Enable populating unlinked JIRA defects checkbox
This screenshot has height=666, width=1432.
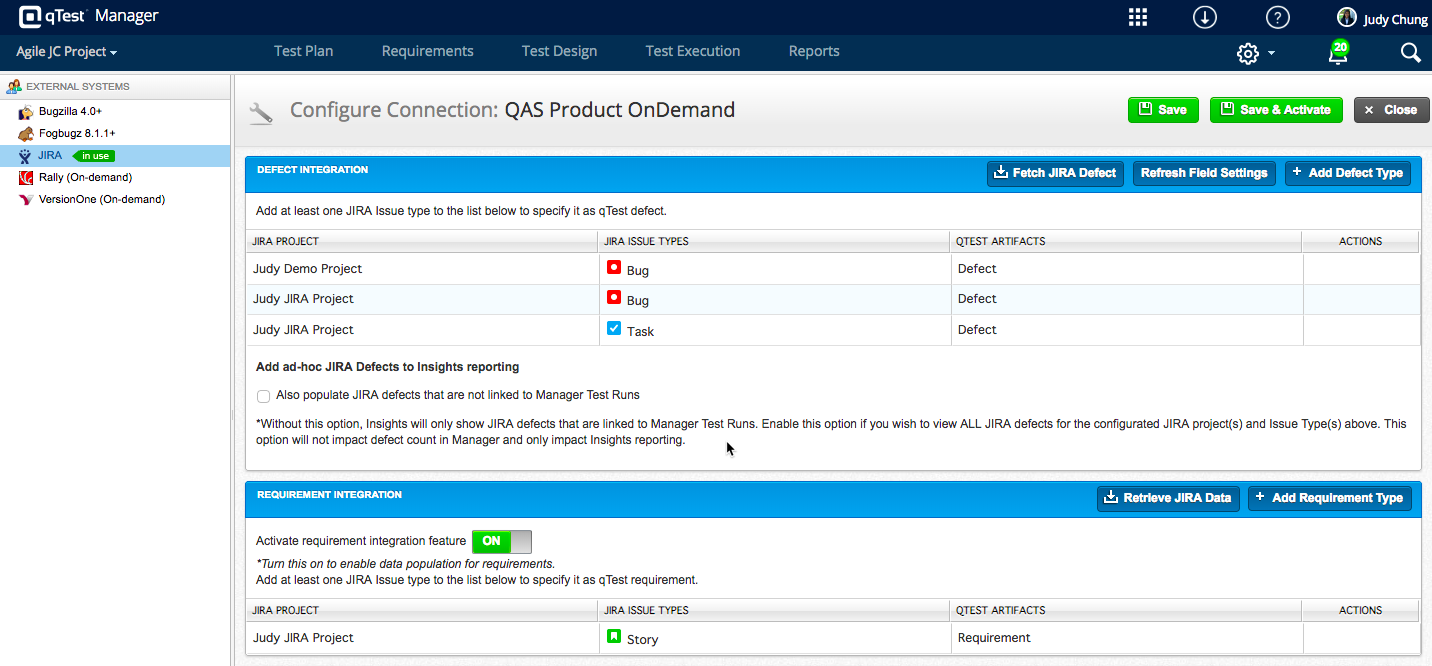click(x=264, y=396)
